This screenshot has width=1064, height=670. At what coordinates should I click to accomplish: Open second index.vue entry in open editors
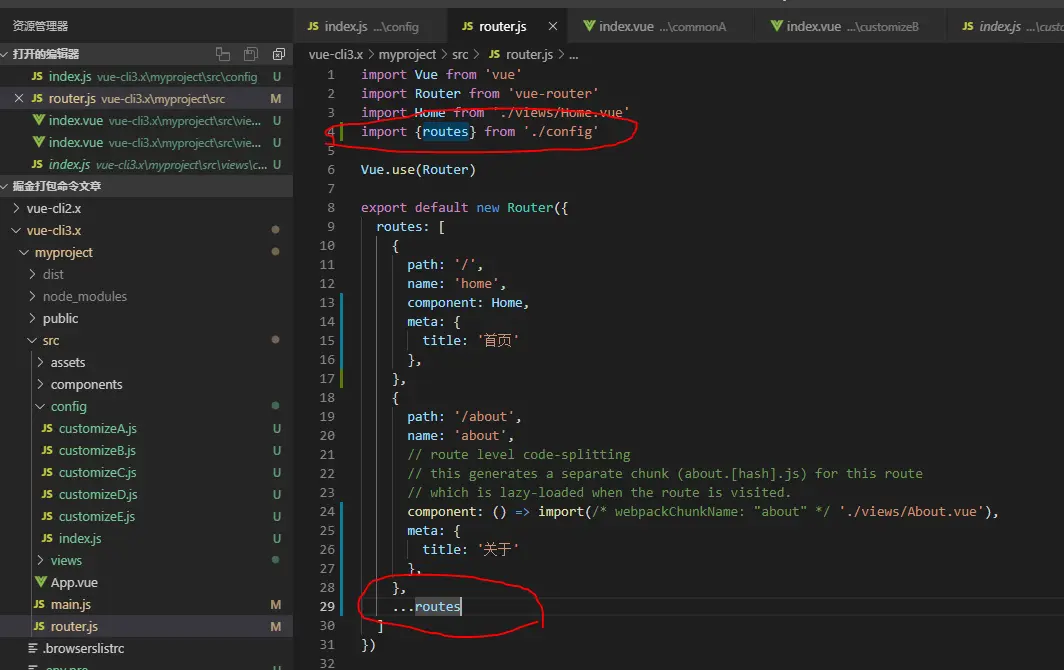click(x=147, y=143)
